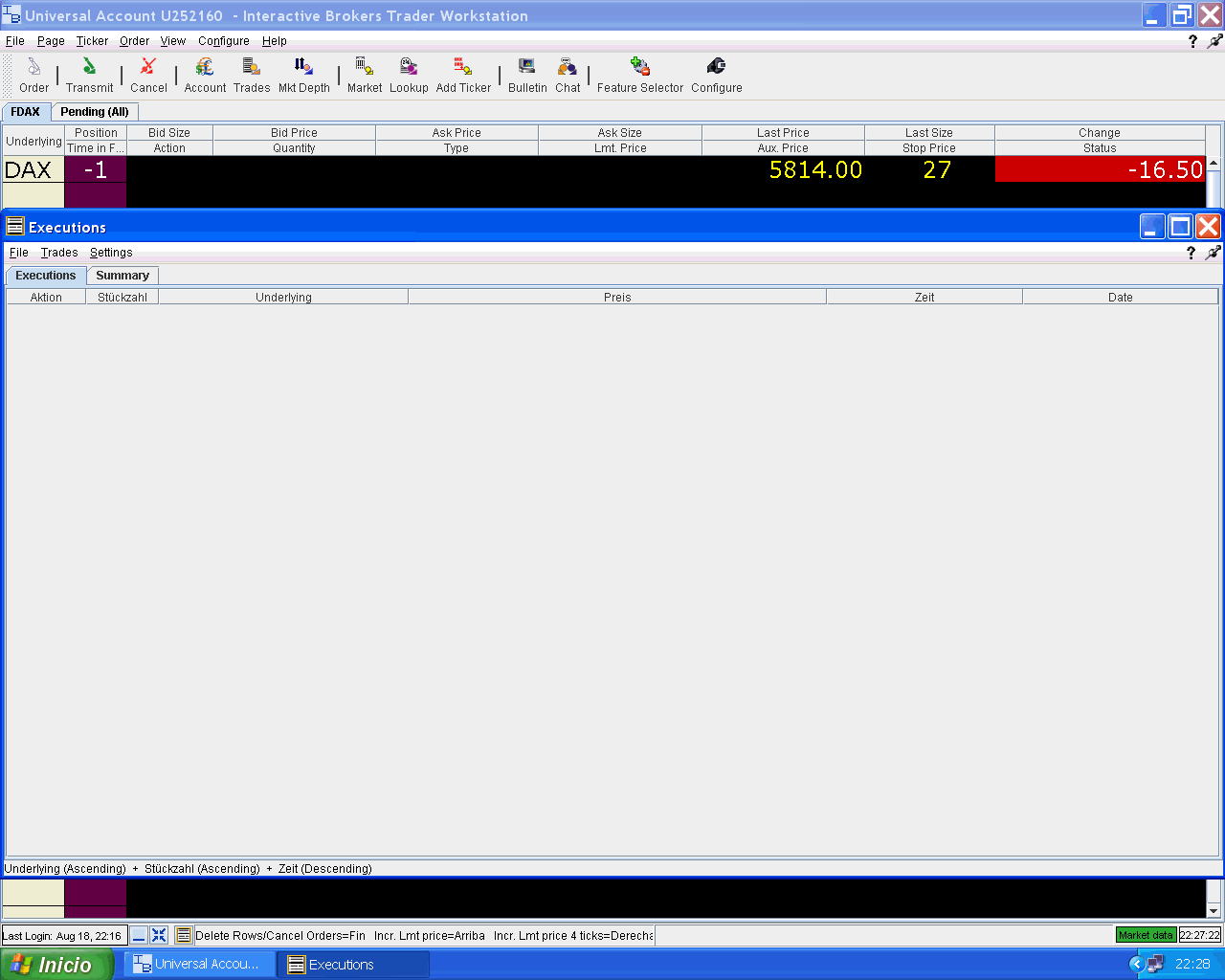Click the minimize icon in status bar

coord(139,935)
